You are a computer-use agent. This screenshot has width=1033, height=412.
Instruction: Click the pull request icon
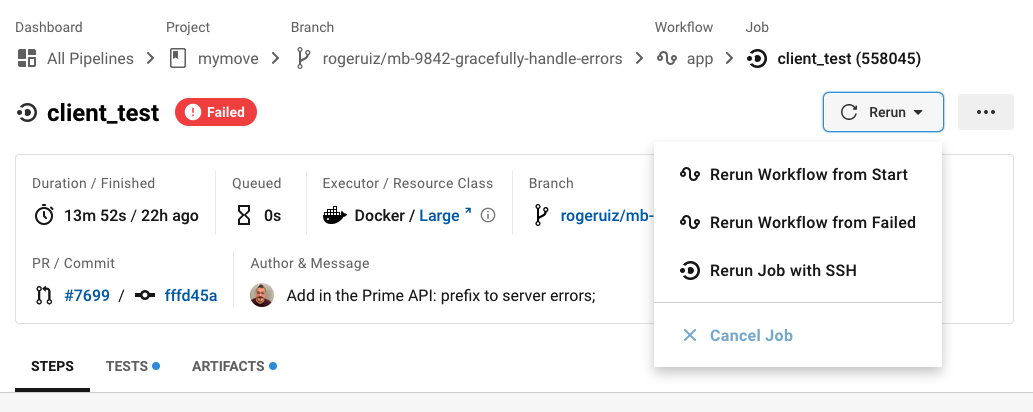tap(43, 295)
